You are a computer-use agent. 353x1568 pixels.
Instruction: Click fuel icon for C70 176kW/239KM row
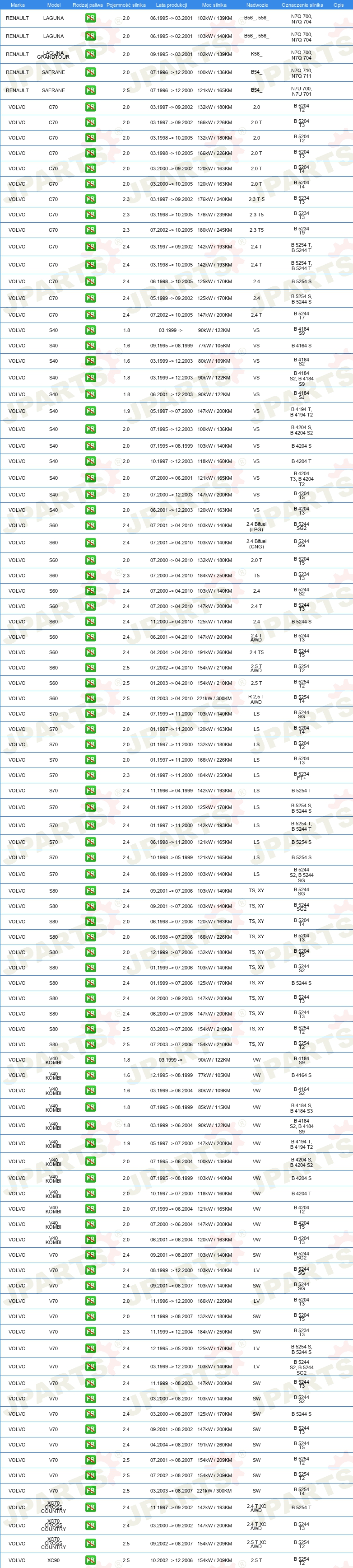point(90,214)
